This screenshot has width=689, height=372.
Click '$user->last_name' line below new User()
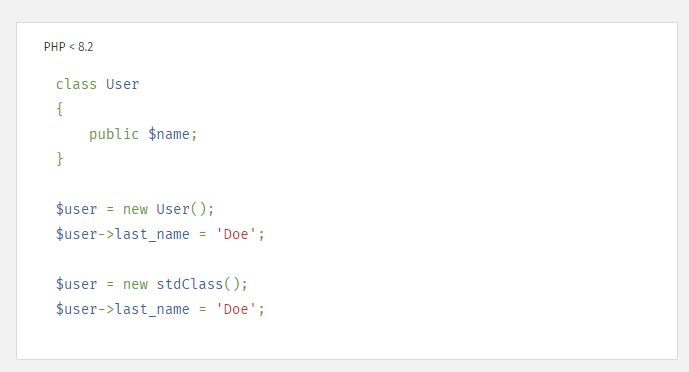pyautogui.click(x=160, y=234)
